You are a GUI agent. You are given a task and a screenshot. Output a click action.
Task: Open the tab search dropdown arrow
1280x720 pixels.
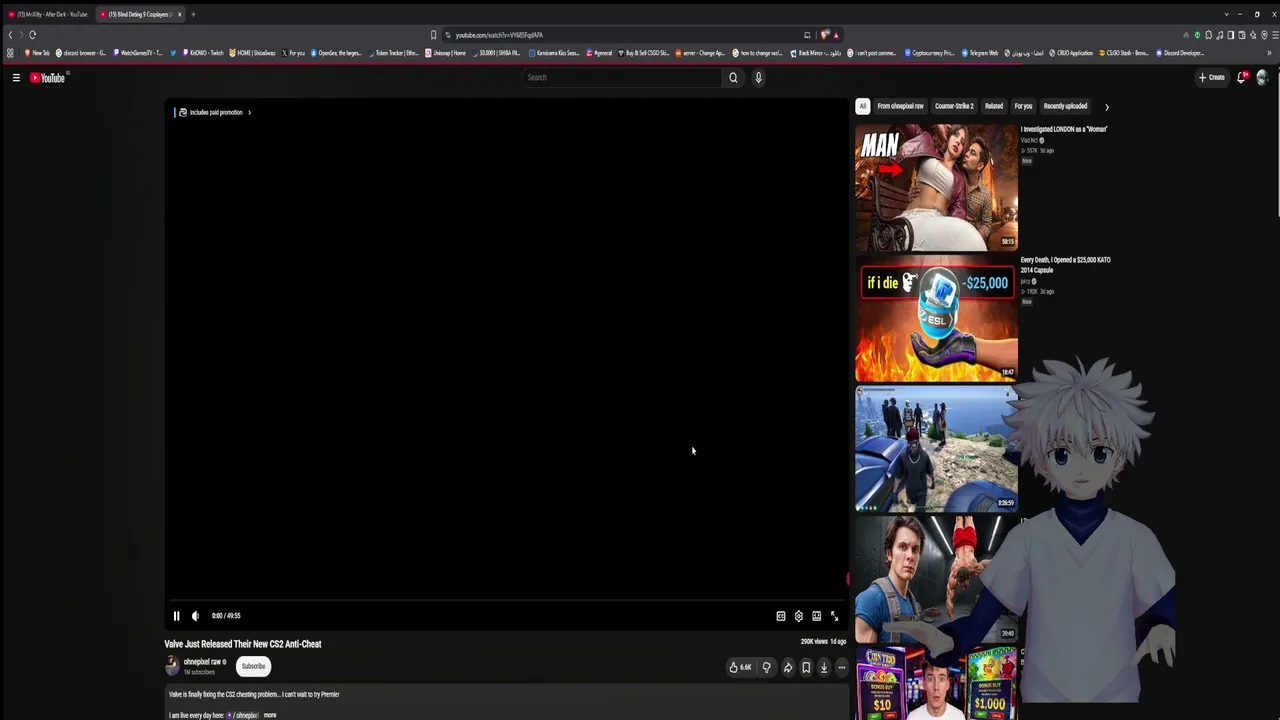1226,14
